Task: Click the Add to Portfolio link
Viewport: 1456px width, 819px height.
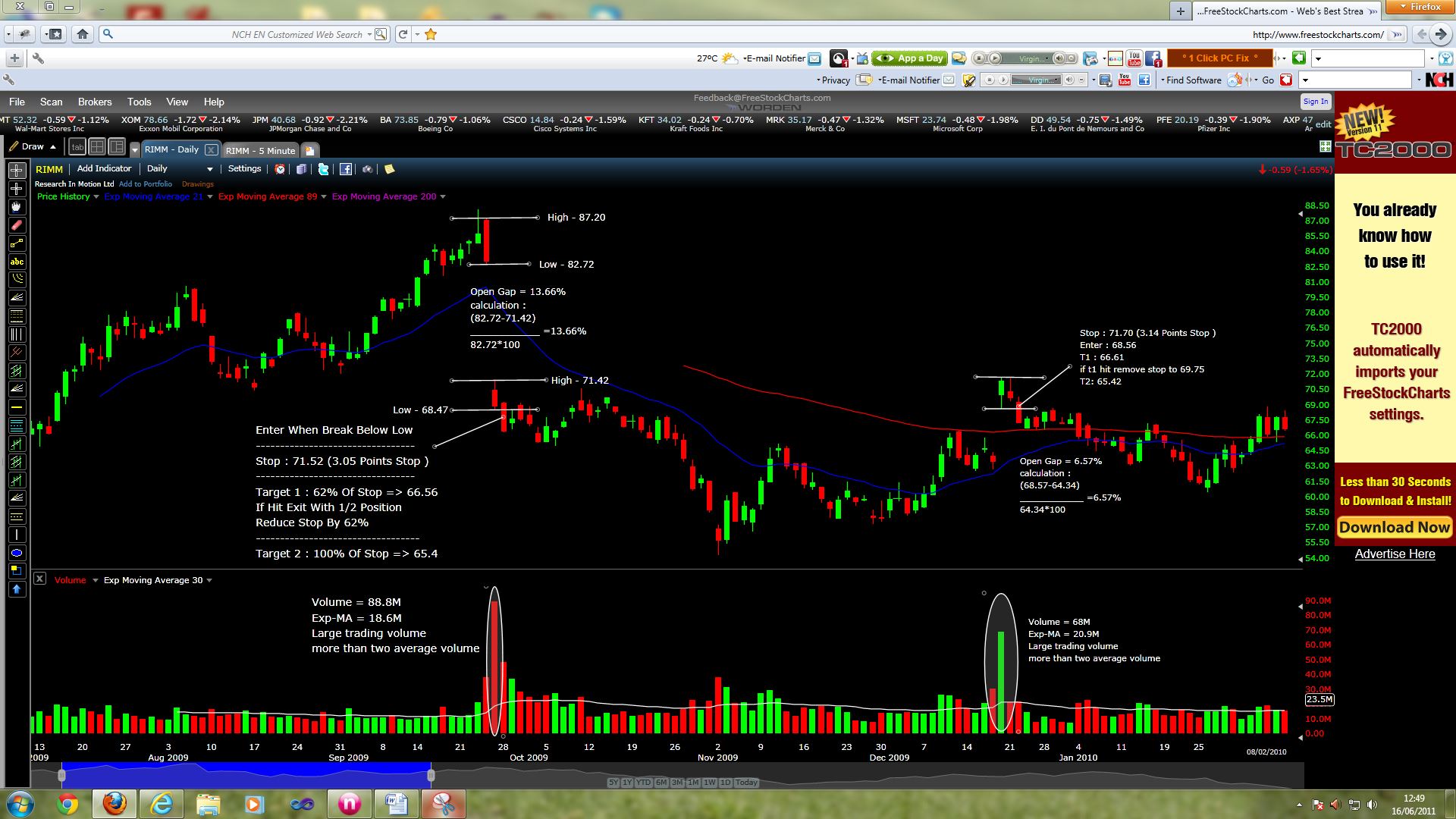Action: point(146,184)
